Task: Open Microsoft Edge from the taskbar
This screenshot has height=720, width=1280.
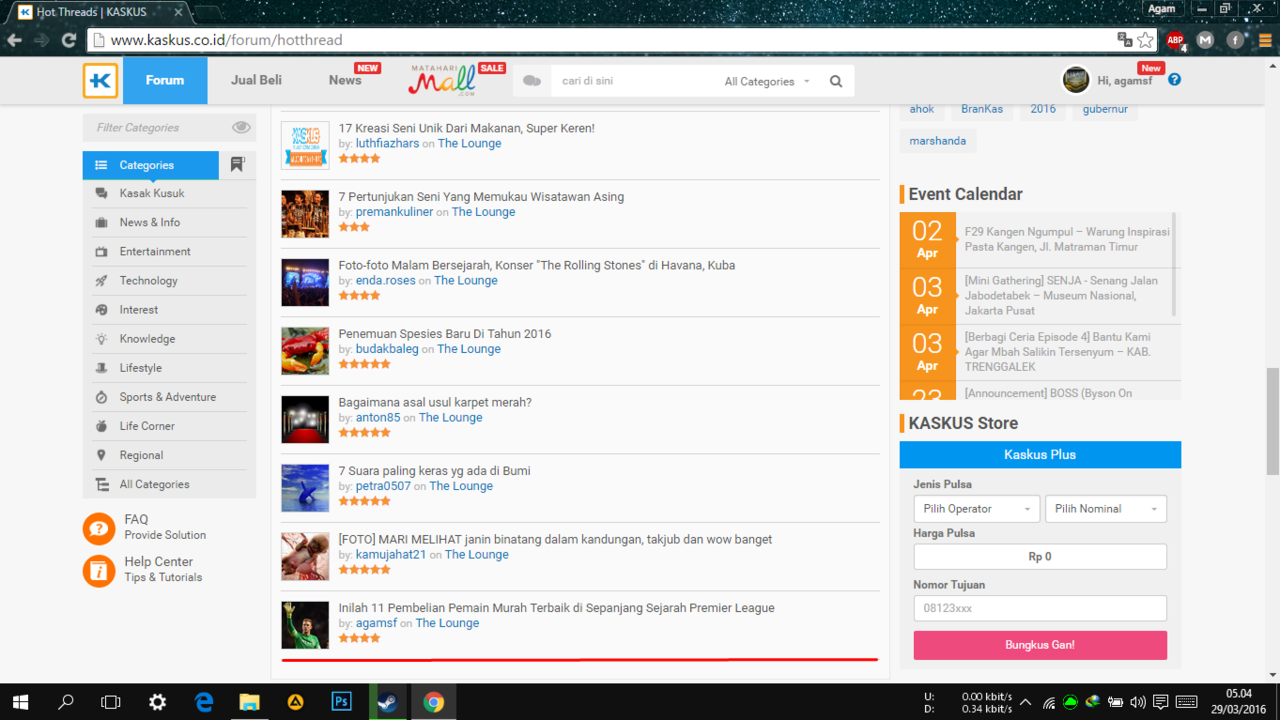Action: 204,702
